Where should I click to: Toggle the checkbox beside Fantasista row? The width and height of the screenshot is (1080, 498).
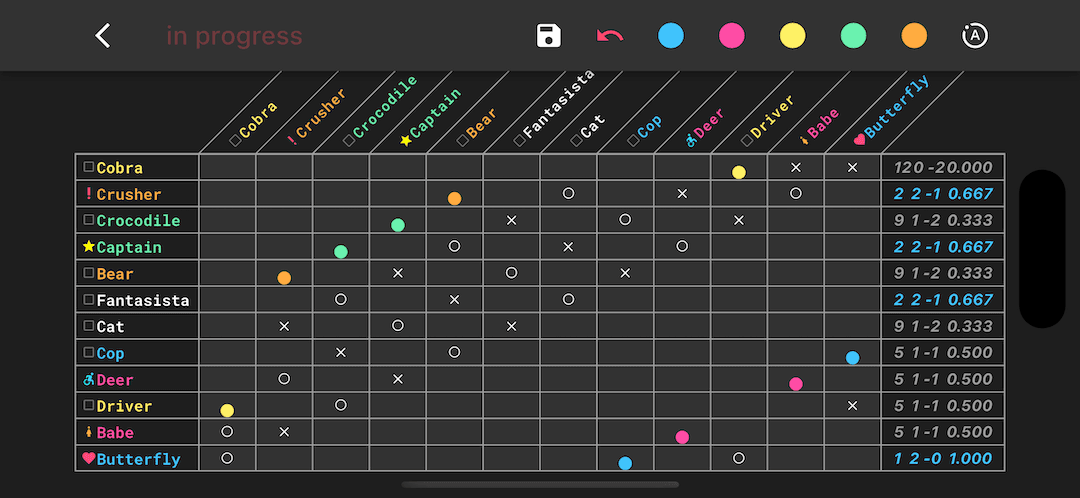point(88,300)
